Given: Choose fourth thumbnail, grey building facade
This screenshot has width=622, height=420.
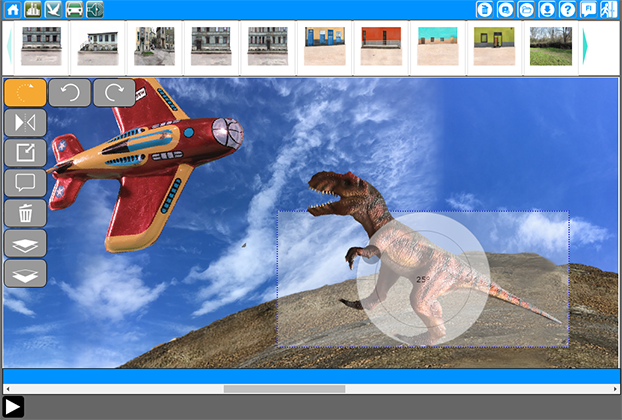Looking at the screenshot, I should (x=211, y=46).
